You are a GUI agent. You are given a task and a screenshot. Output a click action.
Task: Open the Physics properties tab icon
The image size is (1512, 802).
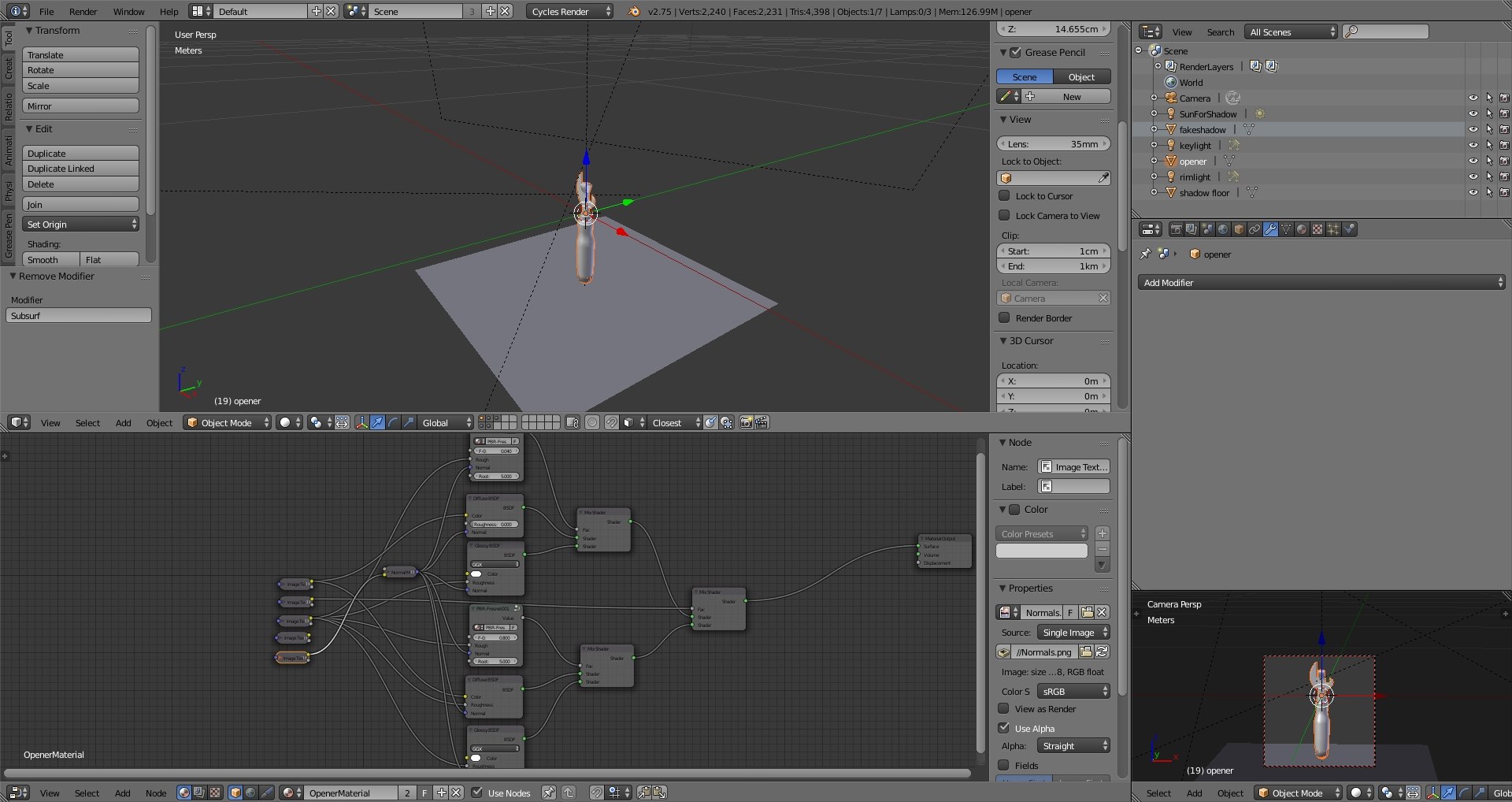pyautogui.click(x=1350, y=229)
